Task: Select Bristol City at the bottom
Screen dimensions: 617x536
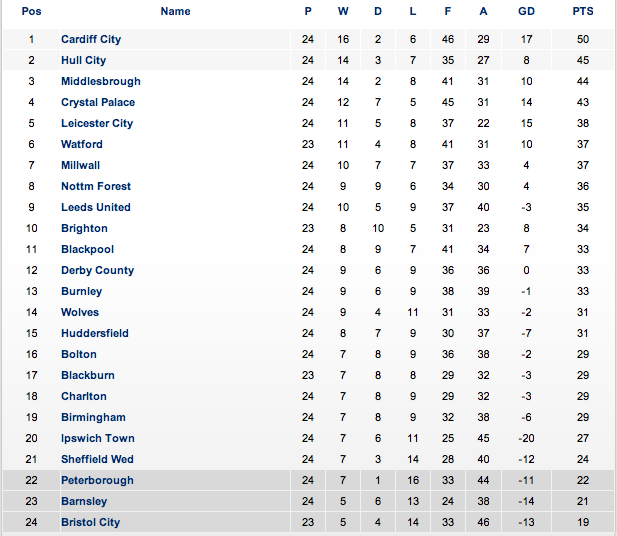Action: point(90,522)
